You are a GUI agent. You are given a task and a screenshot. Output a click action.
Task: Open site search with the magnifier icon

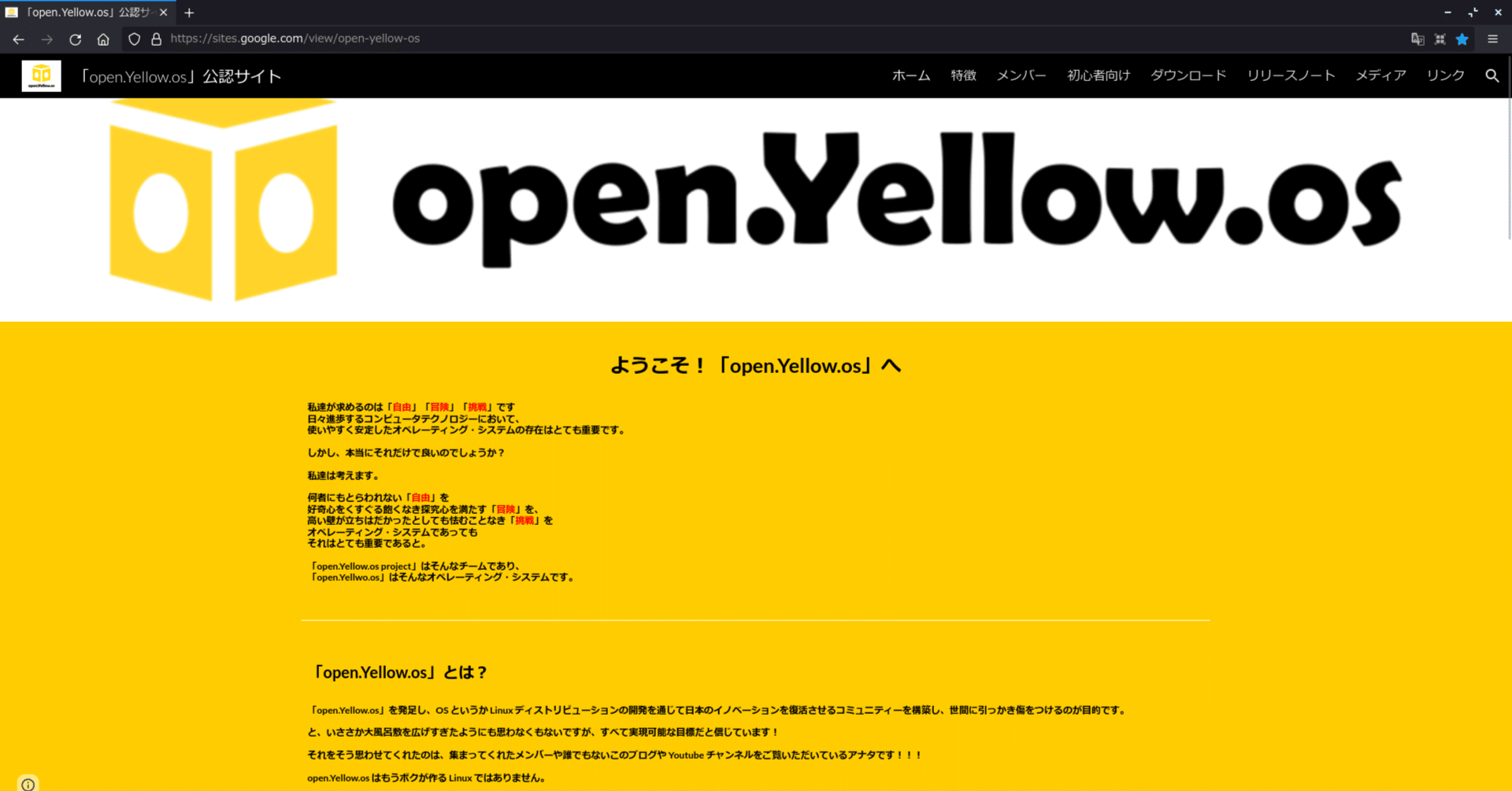point(1492,76)
